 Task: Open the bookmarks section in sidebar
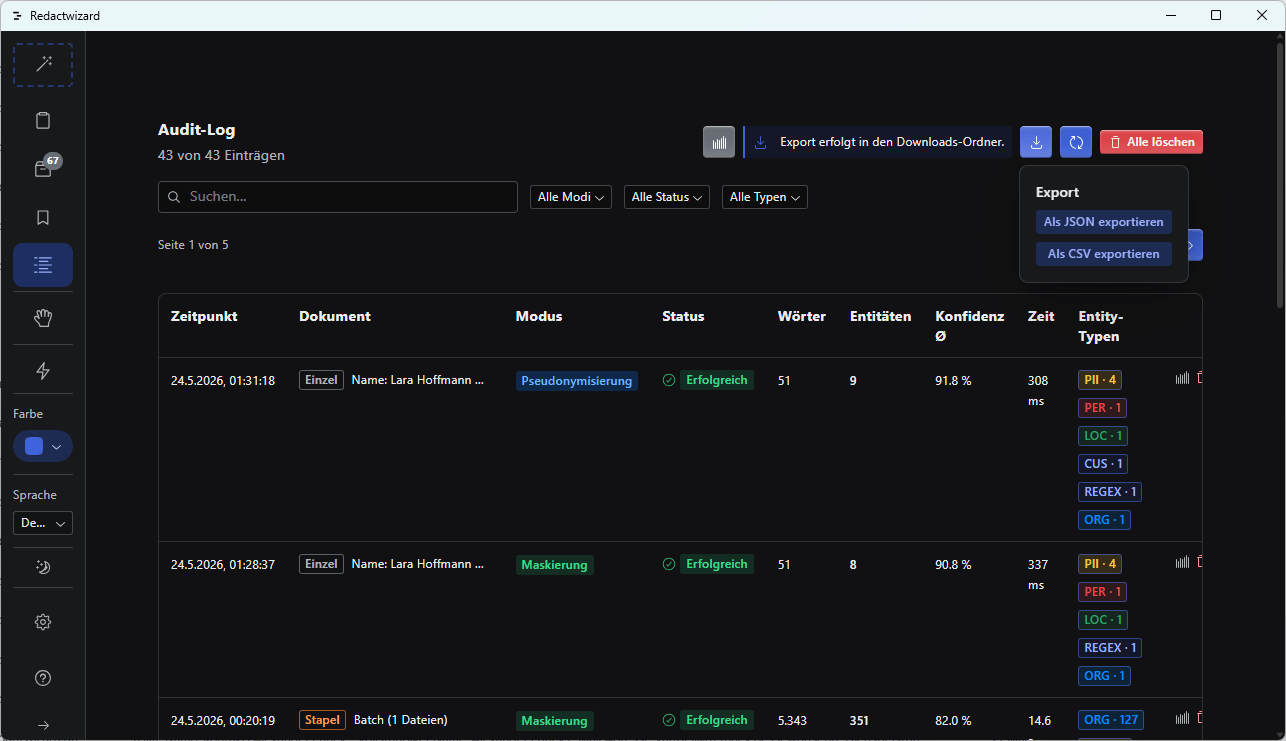pos(43,217)
